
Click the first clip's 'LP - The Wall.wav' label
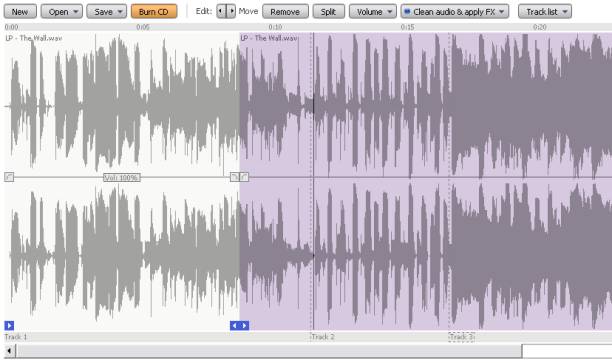(34, 38)
